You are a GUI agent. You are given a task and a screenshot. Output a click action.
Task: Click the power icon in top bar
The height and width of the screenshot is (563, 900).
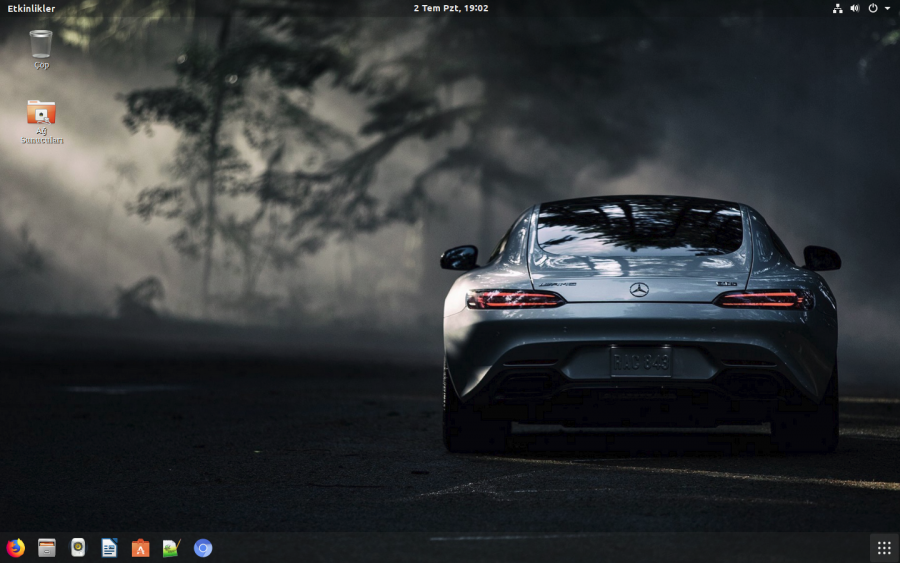tap(872, 8)
